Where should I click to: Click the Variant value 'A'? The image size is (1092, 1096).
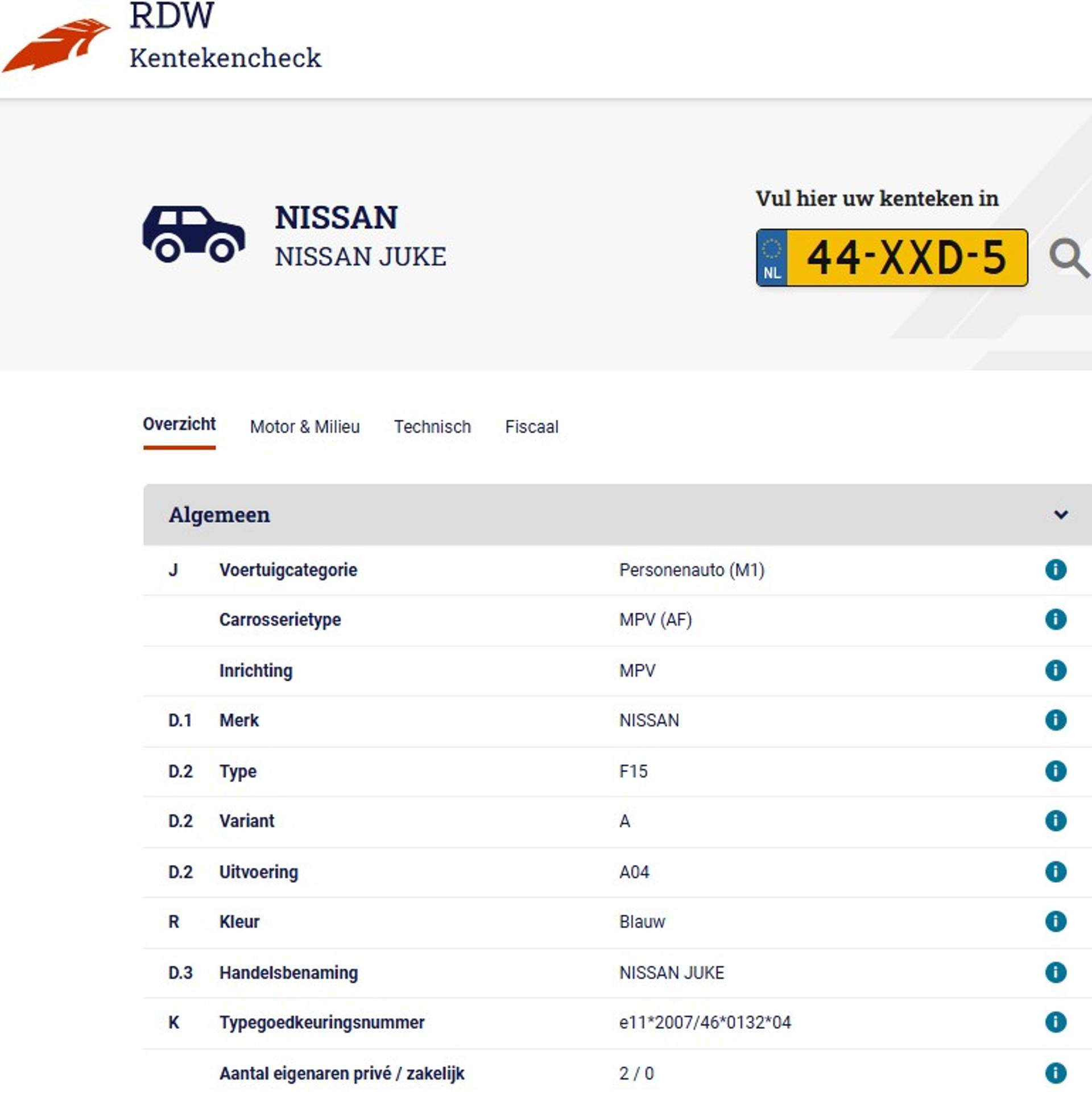click(x=624, y=821)
